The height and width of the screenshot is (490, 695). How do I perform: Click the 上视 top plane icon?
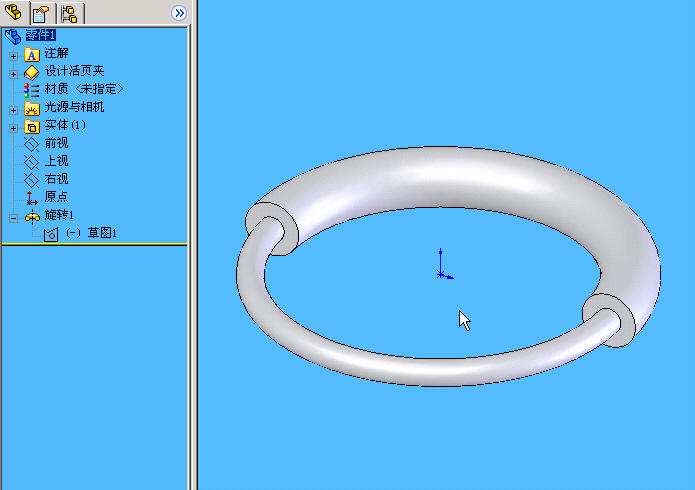[x=31, y=162]
